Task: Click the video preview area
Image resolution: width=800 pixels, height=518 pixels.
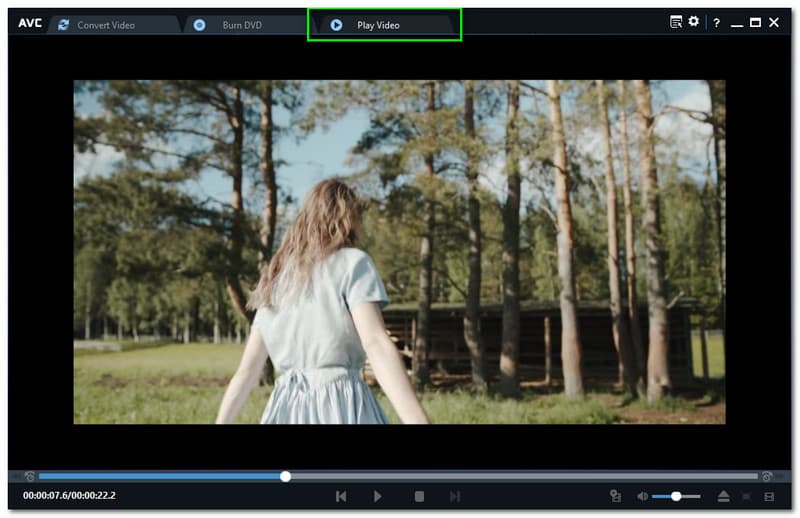Action: 399,252
